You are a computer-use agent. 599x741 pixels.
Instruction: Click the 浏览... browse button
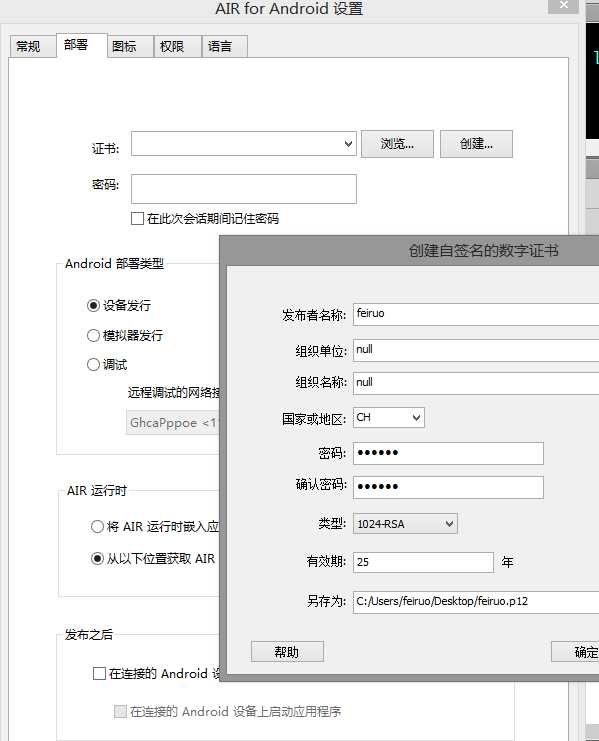pos(397,144)
